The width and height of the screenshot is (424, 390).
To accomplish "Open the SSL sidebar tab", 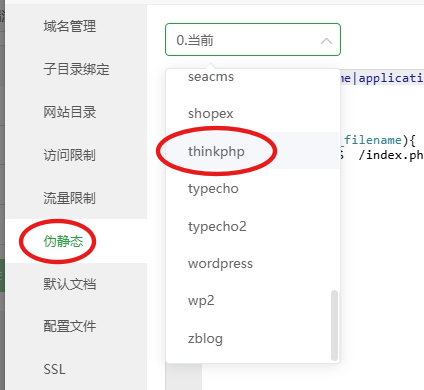I will coord(55,369).
